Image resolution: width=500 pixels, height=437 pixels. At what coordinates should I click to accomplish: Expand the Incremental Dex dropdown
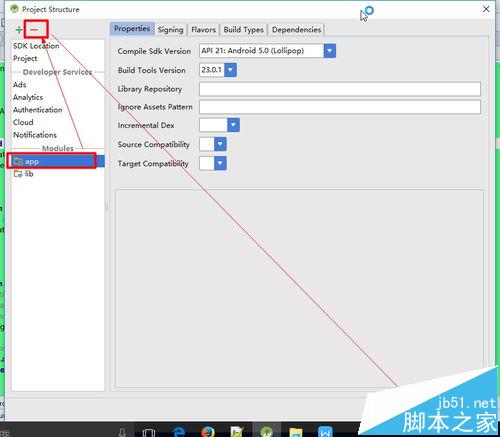233,125
